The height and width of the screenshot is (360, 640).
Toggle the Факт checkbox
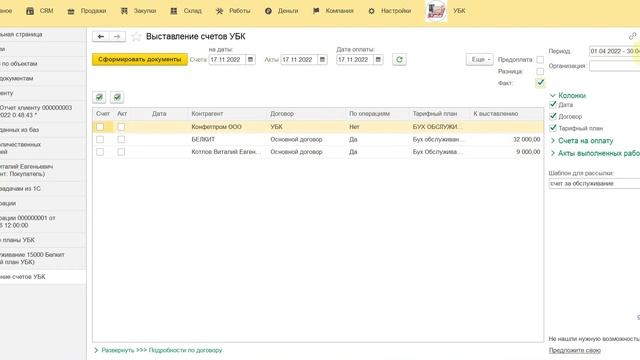[x=540, y=83]
